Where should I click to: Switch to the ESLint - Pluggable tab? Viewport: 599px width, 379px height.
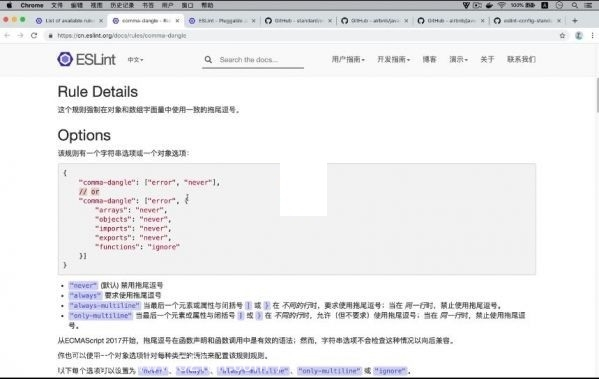click(x=222, y=21)
